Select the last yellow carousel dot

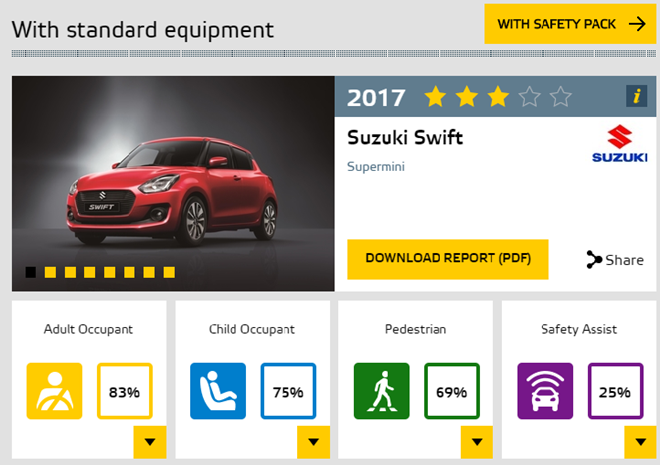(x=169, y=272)
